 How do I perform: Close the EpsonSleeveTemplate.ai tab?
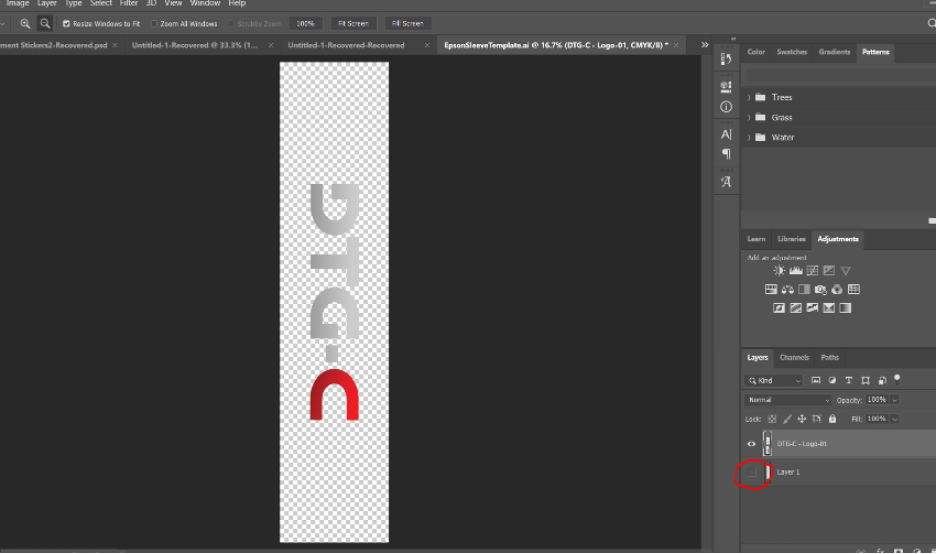coord(676,45)
